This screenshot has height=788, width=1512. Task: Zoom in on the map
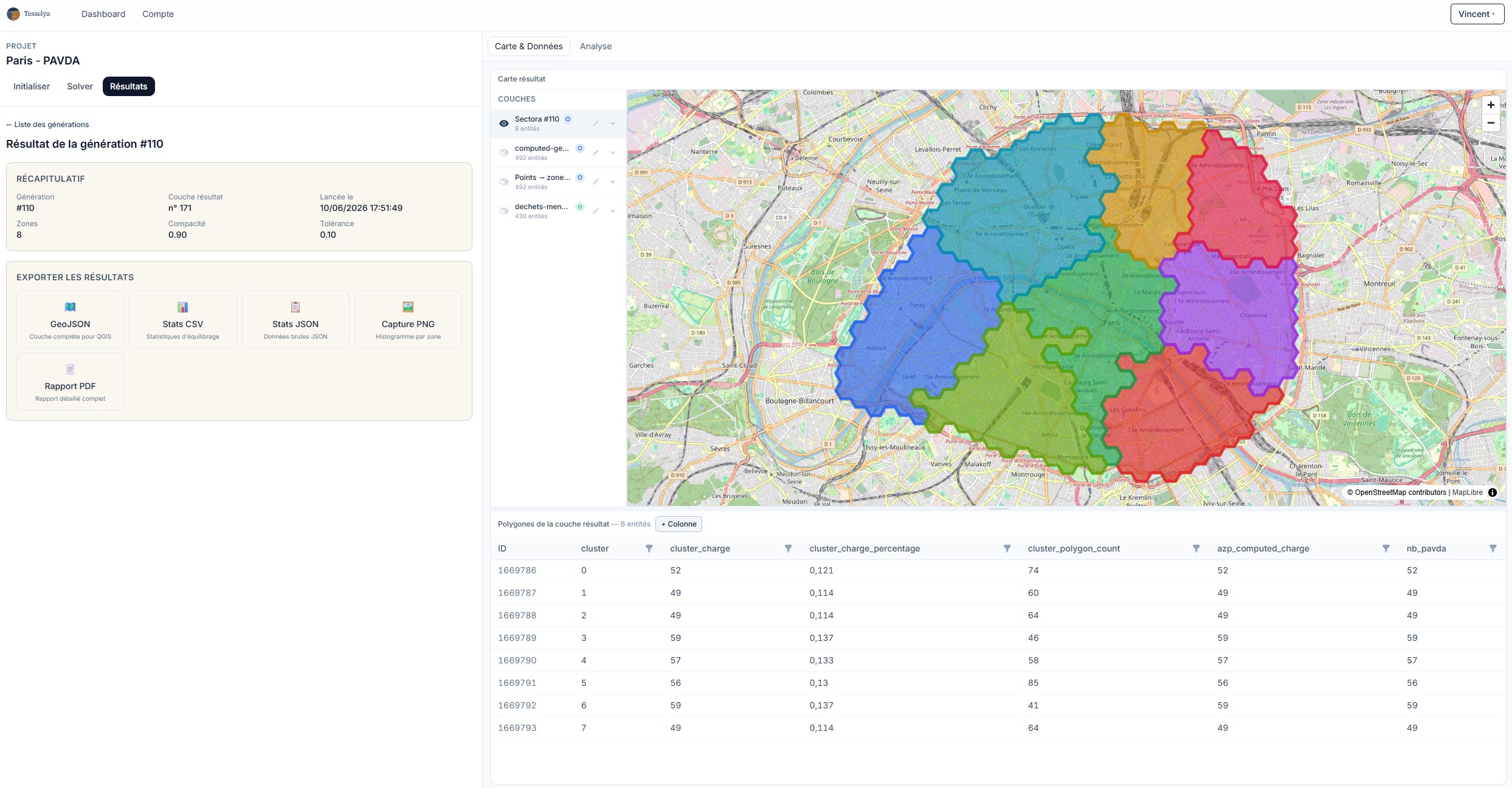click(x=1490, y=105)
